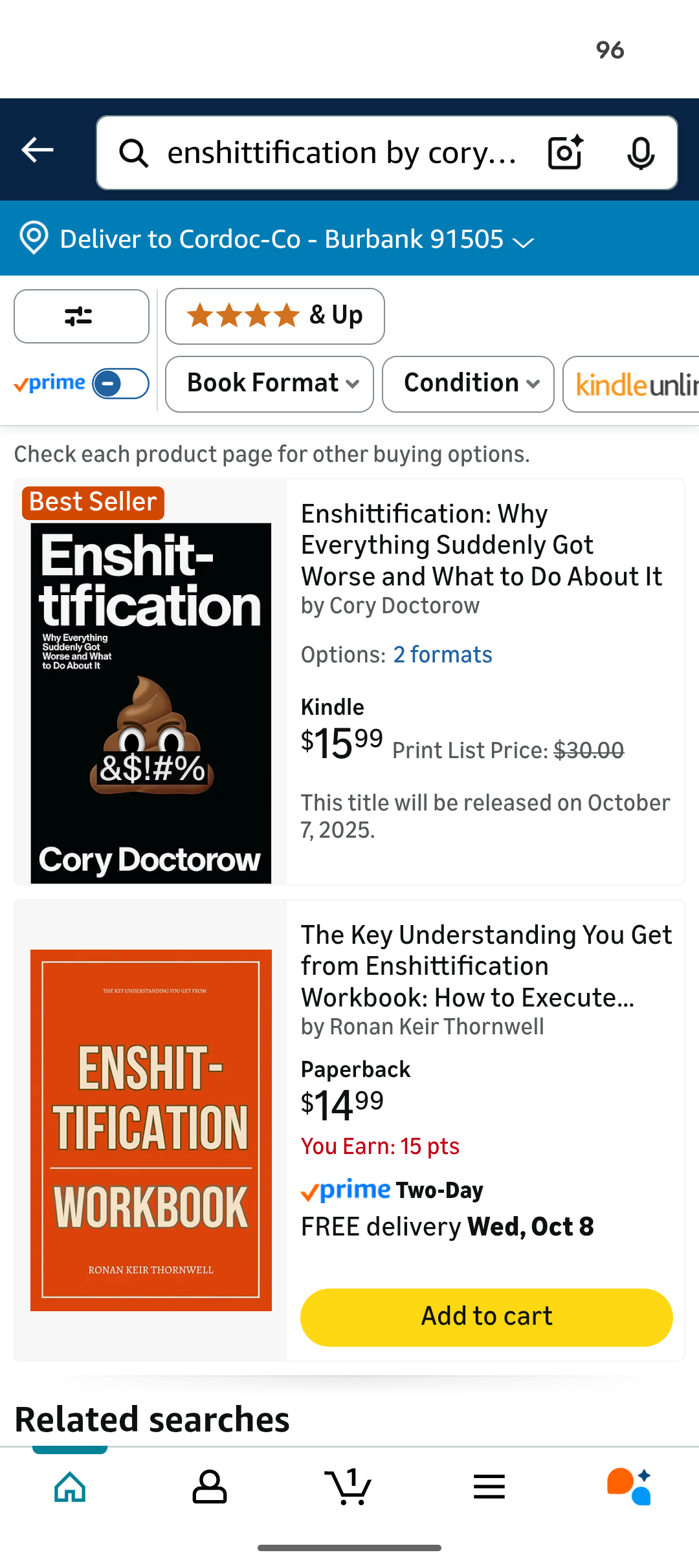The image size is (699, 1568).
Task: Apply the 4 stars & Up filter
Action: click(274, 316)
